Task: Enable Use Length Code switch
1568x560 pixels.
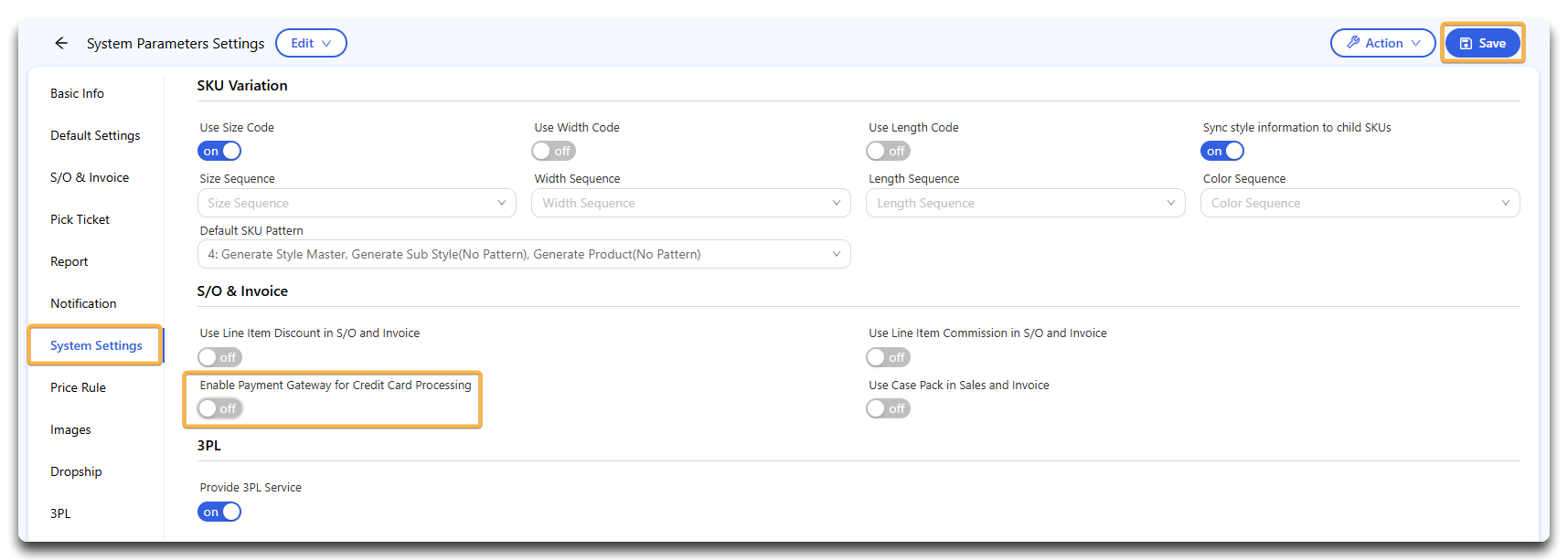Action: (889, 151)
